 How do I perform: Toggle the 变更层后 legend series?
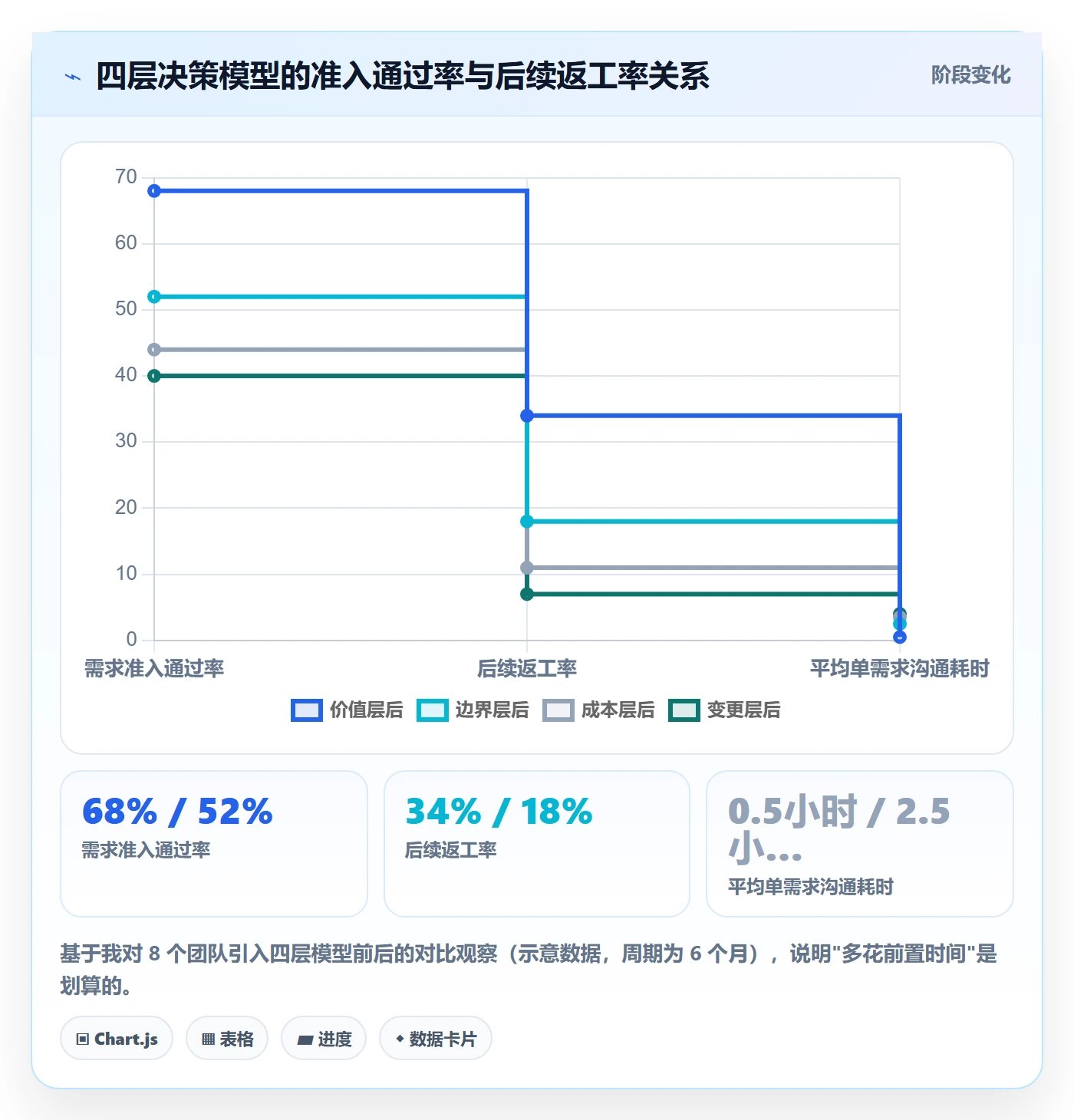pyautogui.click(x=724, y=710)
